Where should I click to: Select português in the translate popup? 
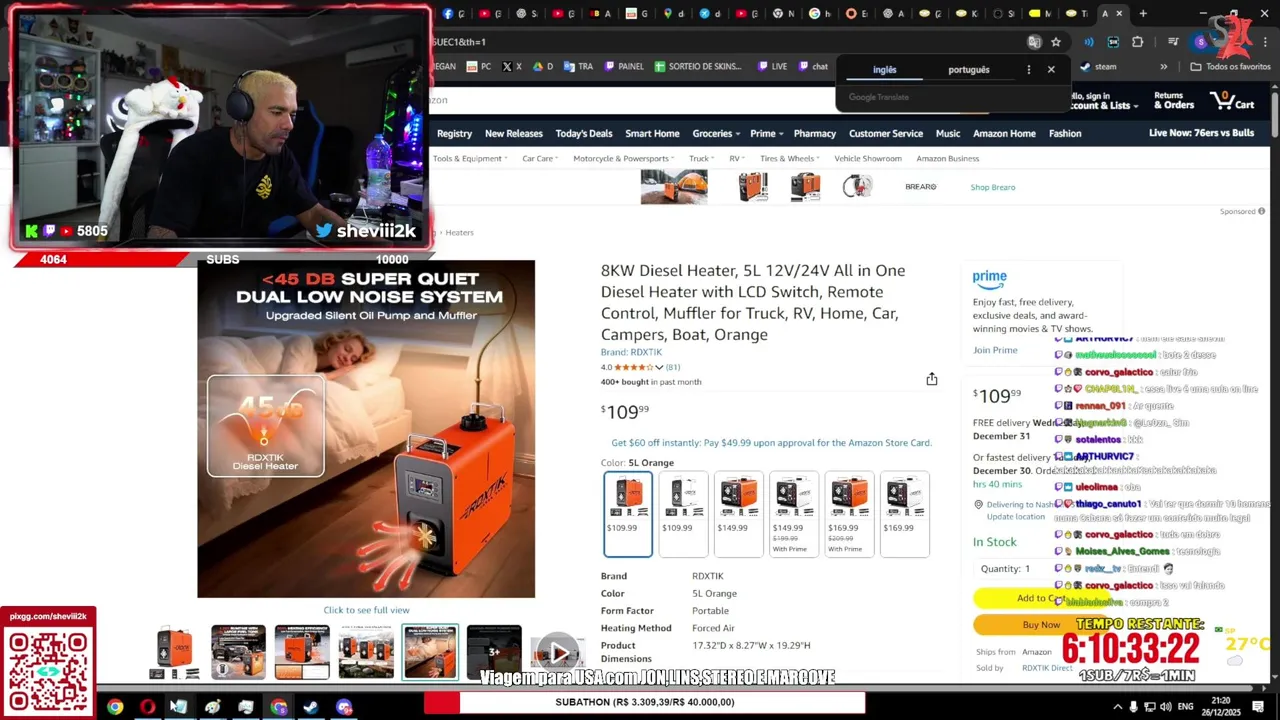pos(968,70)
